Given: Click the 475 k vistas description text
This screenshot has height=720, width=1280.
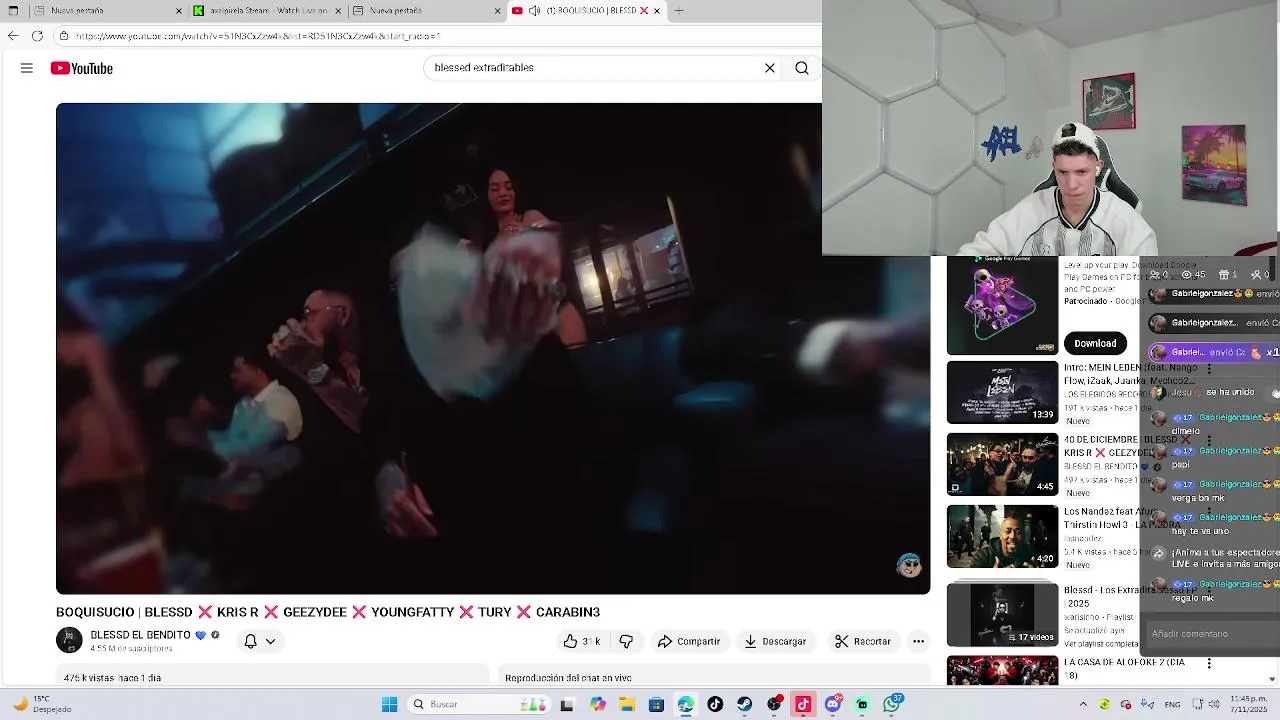Looking at the screenshot, I should pos(112,678).
